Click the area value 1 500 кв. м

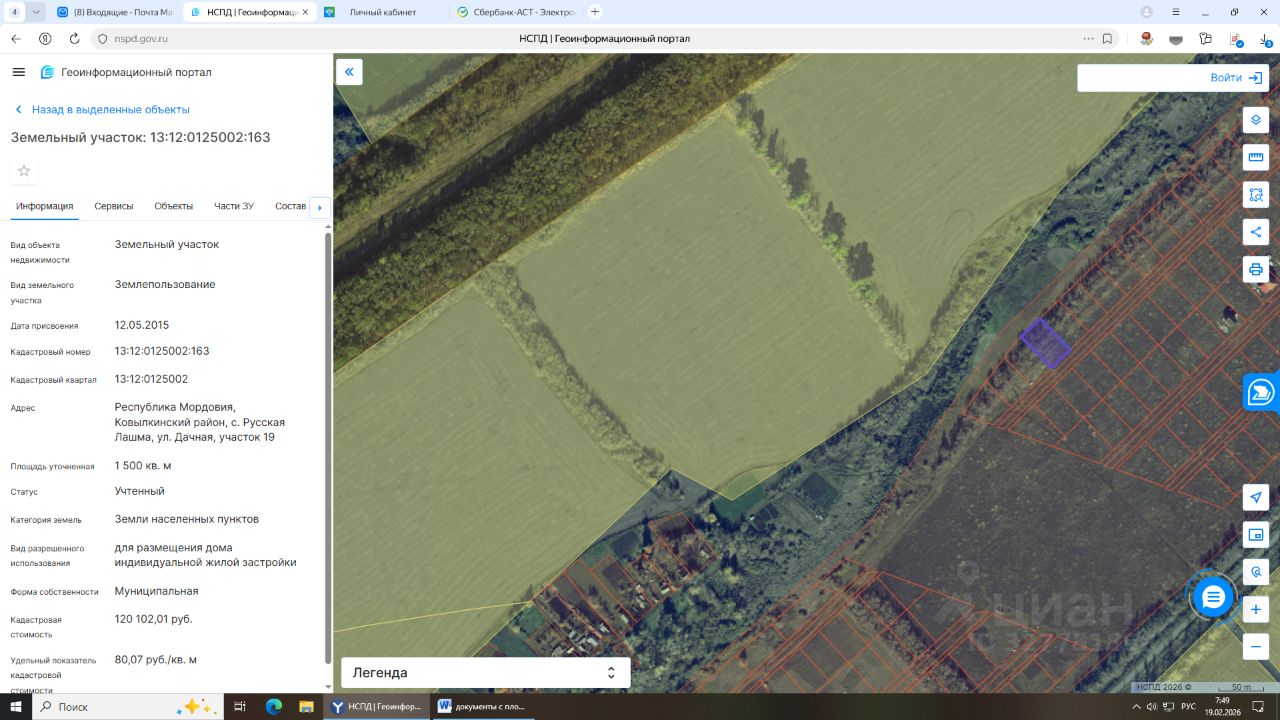[x=143, y=466]
